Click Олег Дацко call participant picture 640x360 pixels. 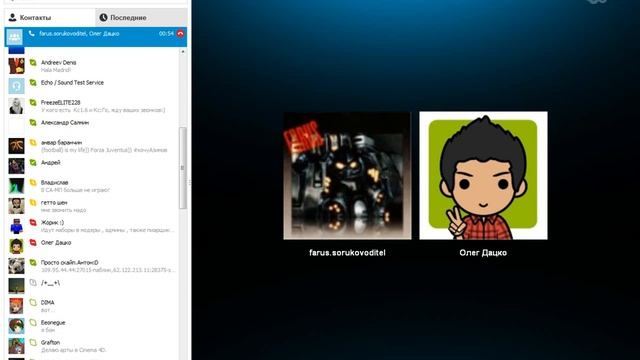pos(483,176)
